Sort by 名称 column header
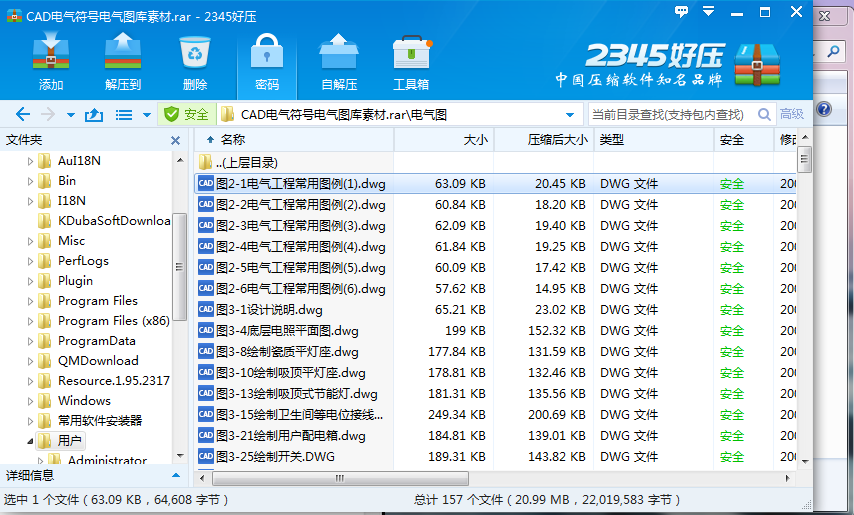This screenshot has height=515, width=854. (x=294, y=140)
